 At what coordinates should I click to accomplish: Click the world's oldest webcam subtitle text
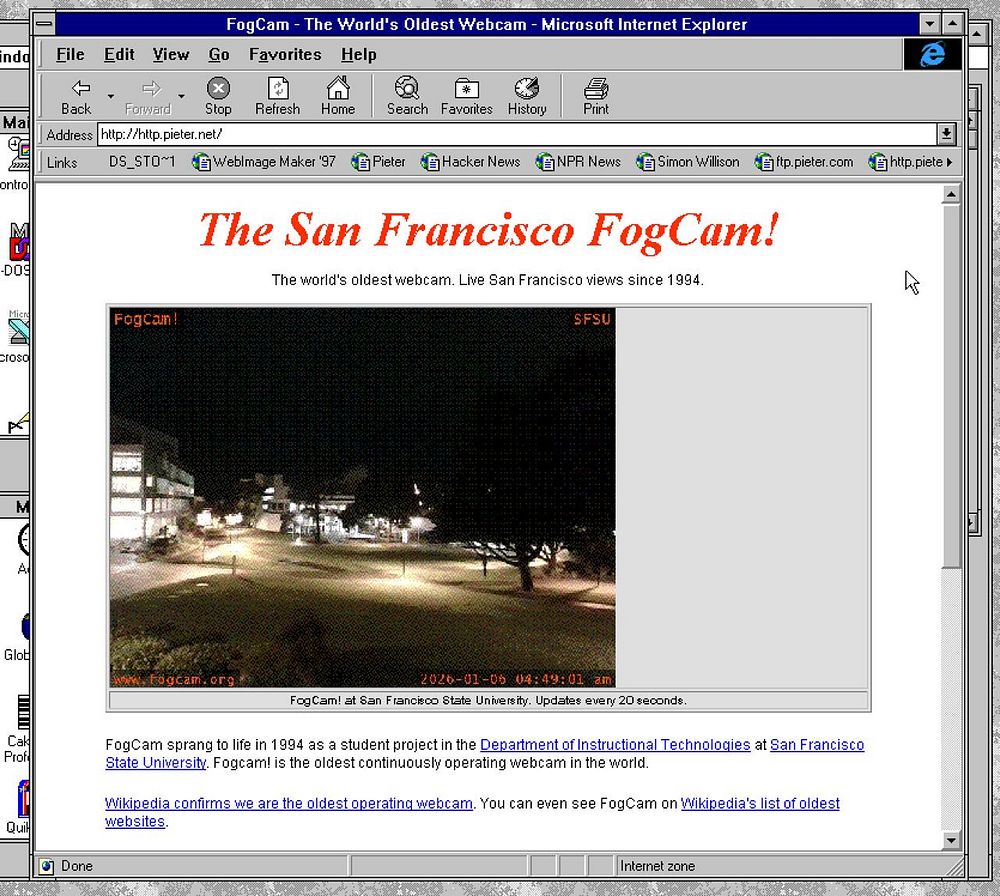point(488,280)
